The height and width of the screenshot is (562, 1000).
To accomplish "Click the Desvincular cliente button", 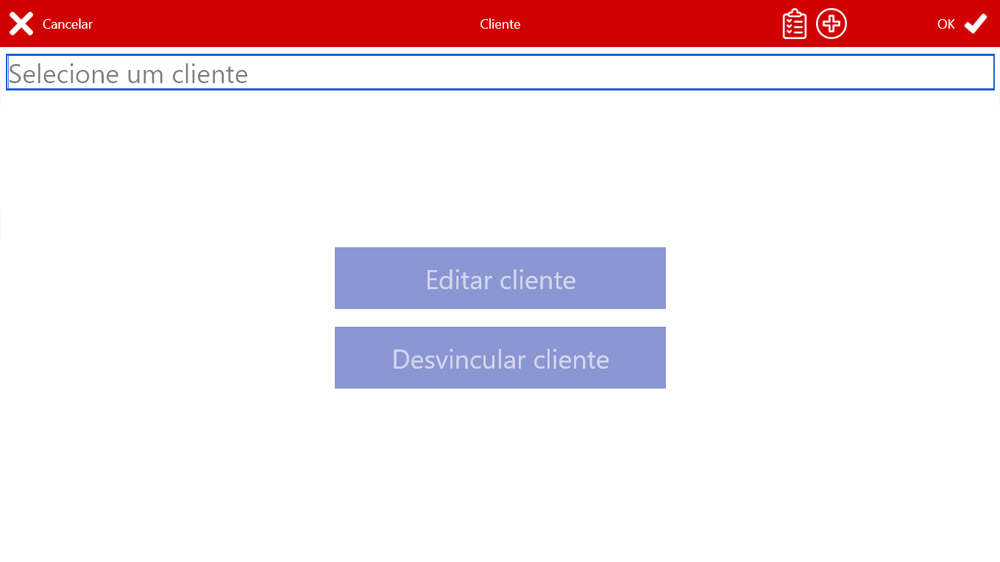I will [x=500, y=358].
